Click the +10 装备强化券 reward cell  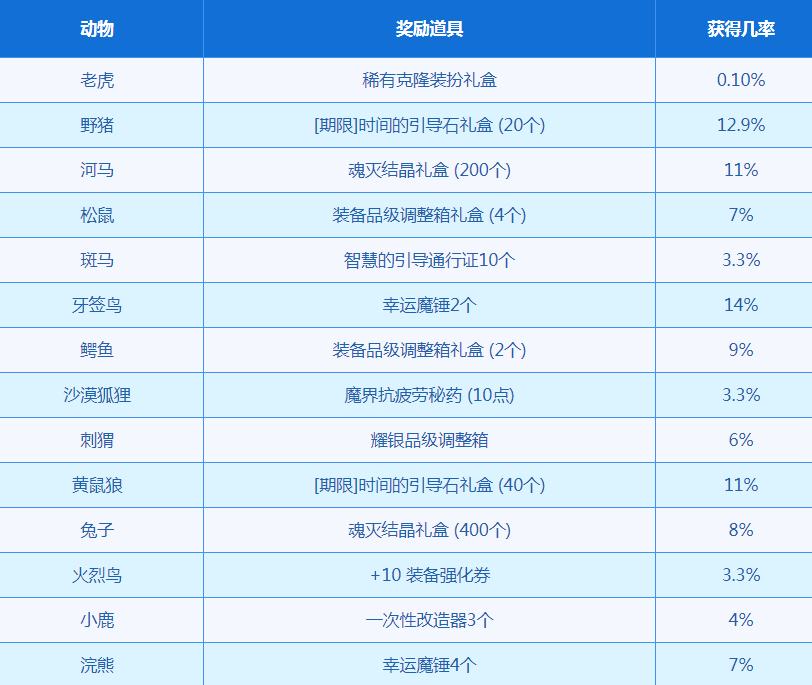click(429, 575)
